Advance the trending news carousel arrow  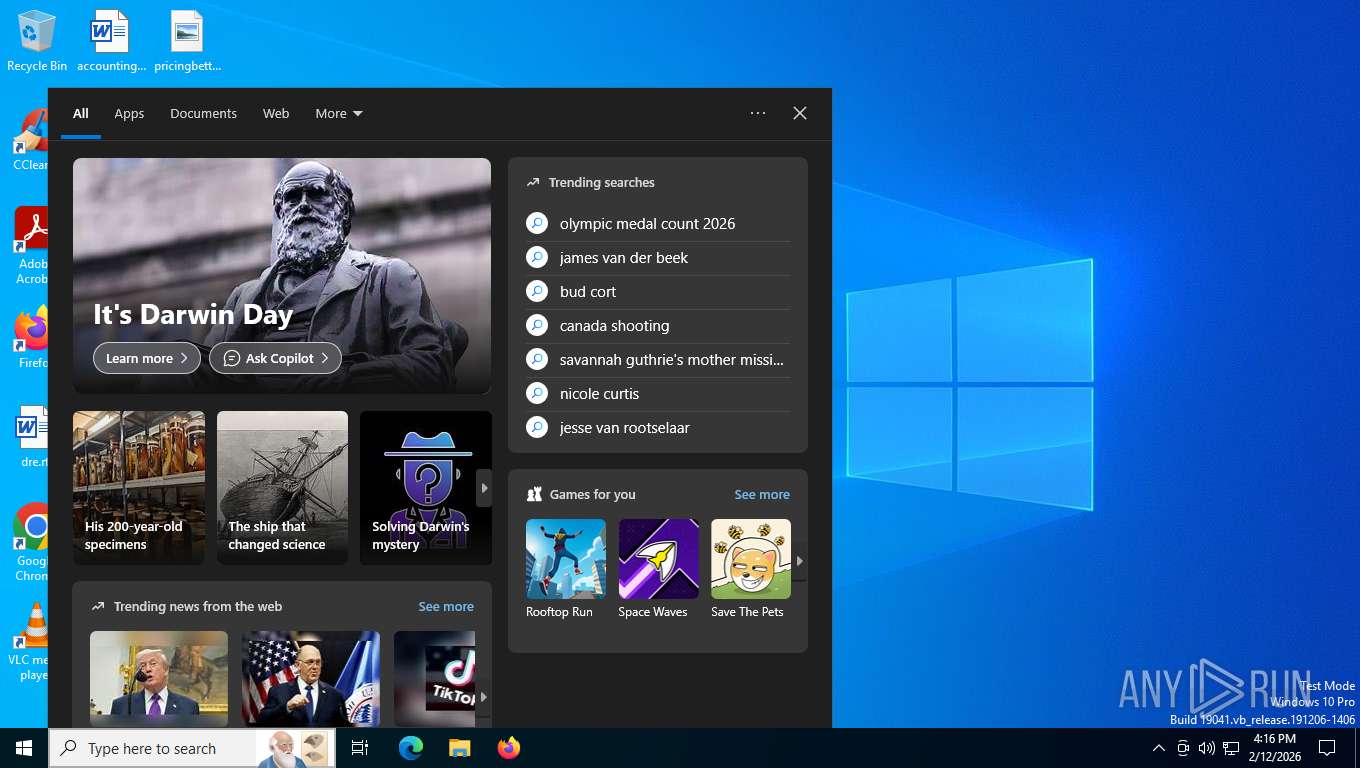click(x=483, y=697)
